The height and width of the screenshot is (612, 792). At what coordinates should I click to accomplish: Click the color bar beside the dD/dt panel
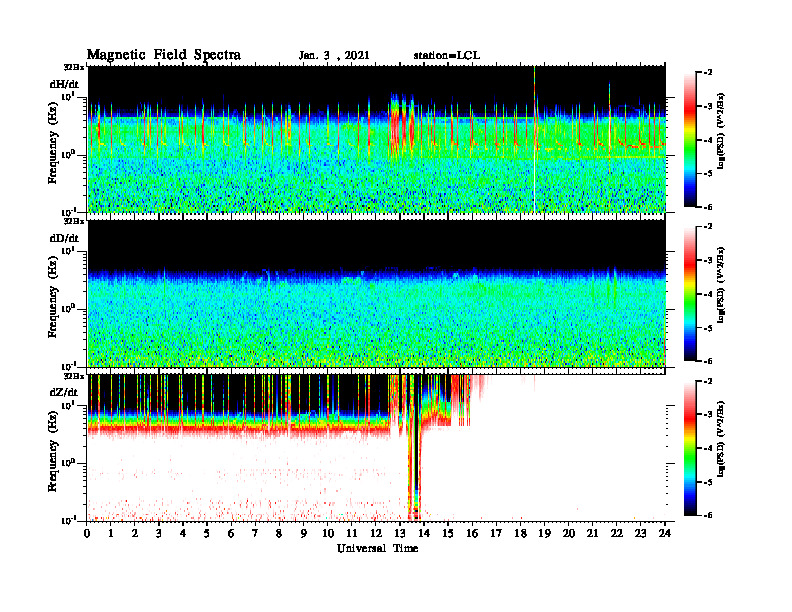coord(690,293)
